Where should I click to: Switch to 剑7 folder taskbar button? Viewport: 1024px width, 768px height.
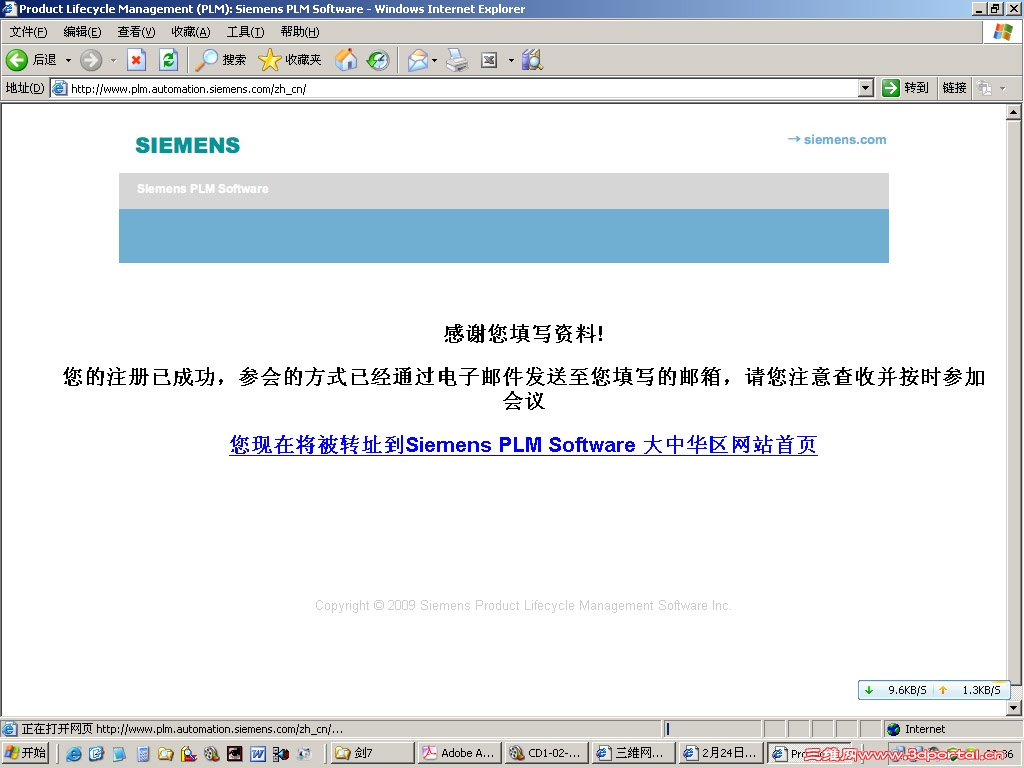[372, 753]
